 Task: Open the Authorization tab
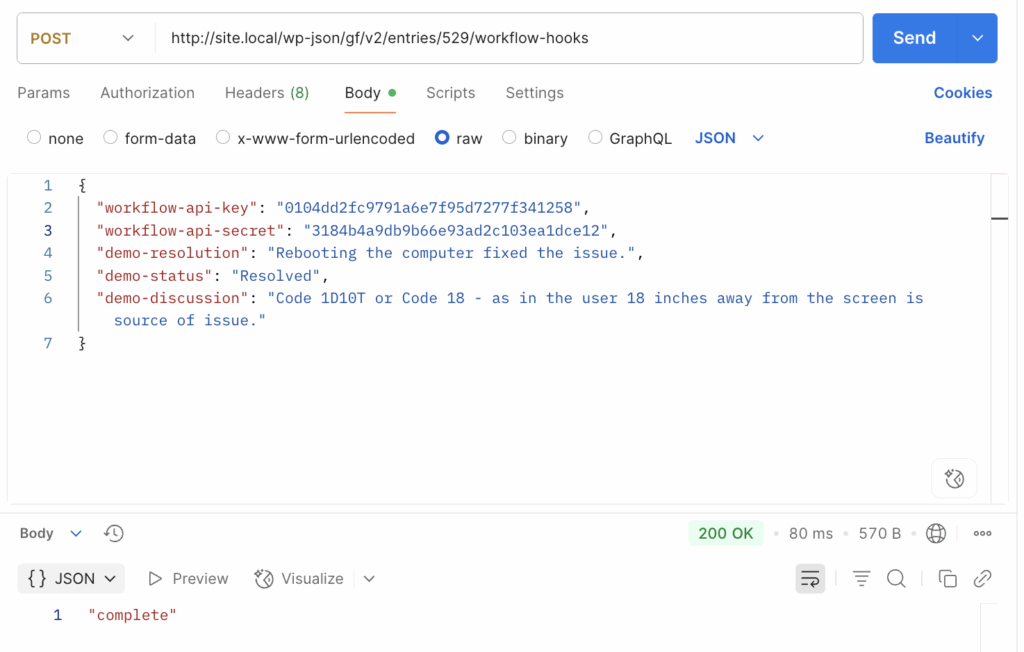tap(147, 93)
